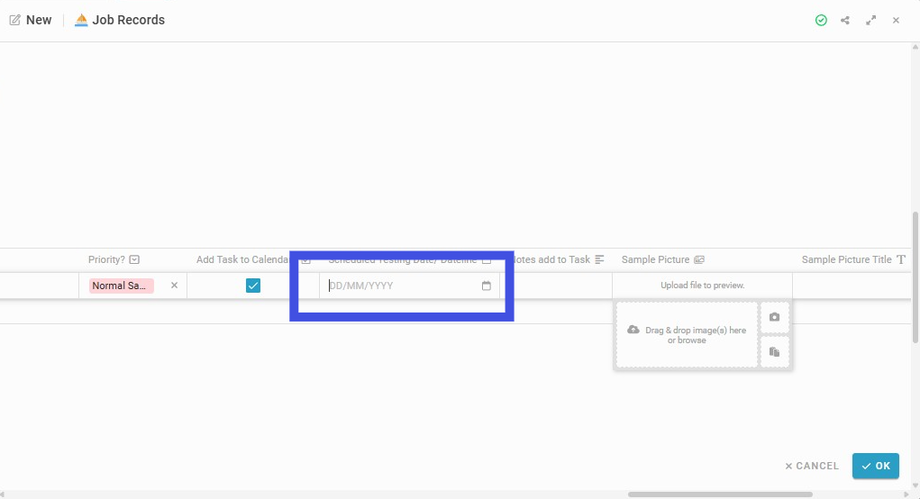Screen dimensions: 920x499
Task: Click the Upload file to preview cell
Action: [x=702, y=285]
